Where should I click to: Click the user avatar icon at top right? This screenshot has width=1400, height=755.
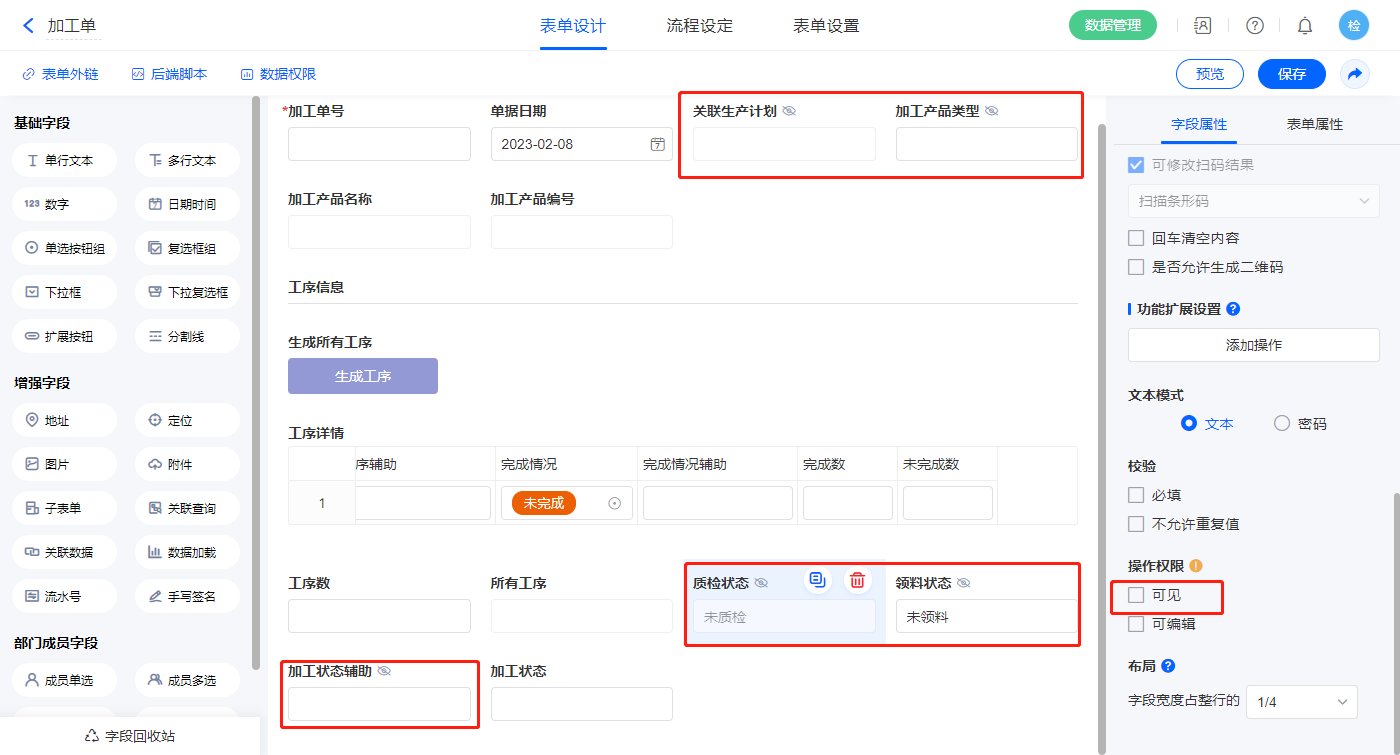click(1354, 26)
